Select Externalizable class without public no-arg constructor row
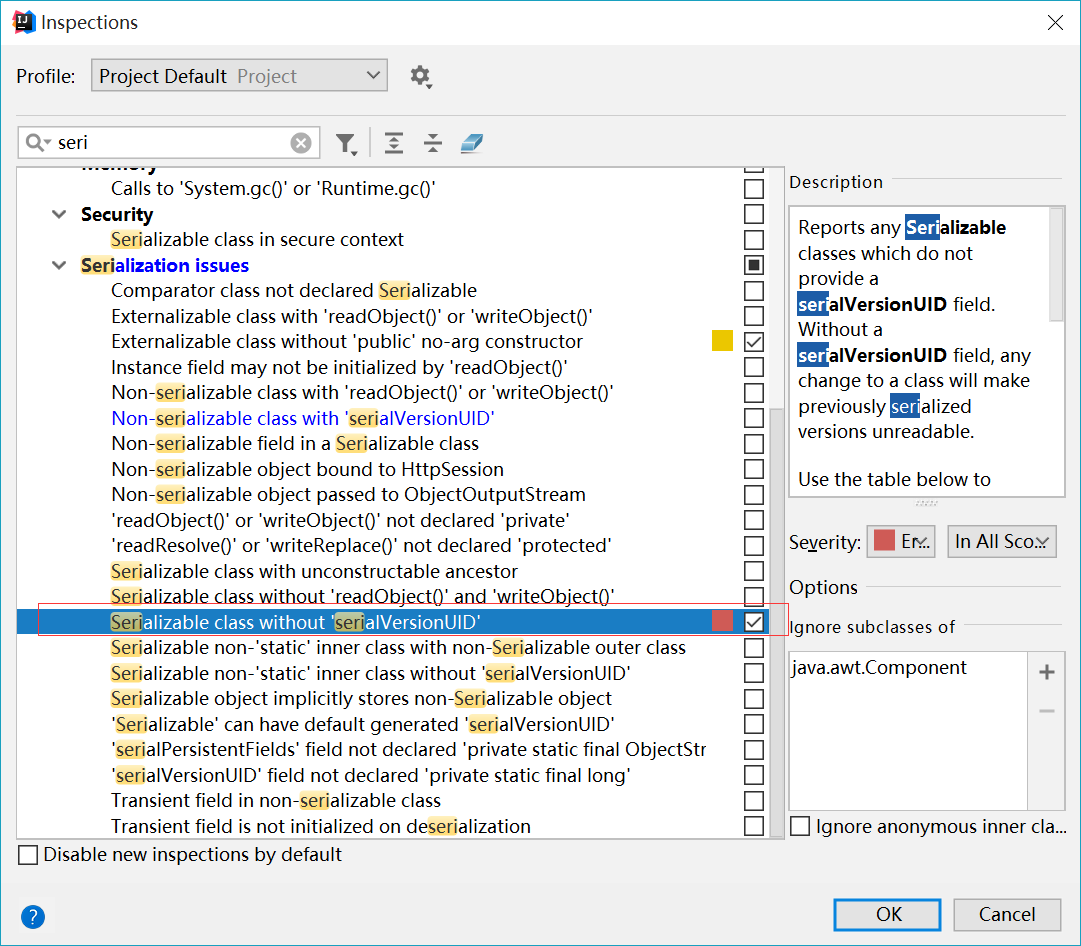 click(x=347, y=341)
